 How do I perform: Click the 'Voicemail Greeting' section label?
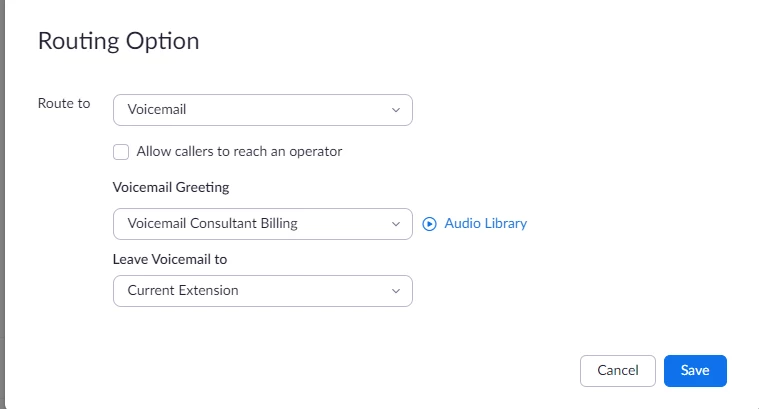click(x=171, y=187)
